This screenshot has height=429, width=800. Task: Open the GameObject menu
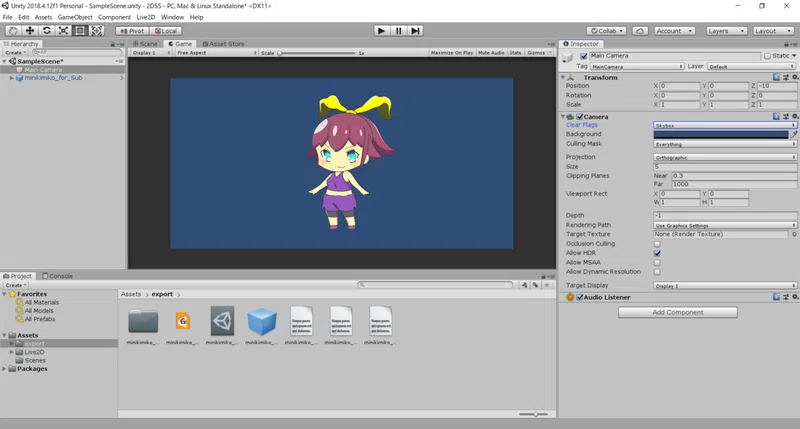[74, 17]
